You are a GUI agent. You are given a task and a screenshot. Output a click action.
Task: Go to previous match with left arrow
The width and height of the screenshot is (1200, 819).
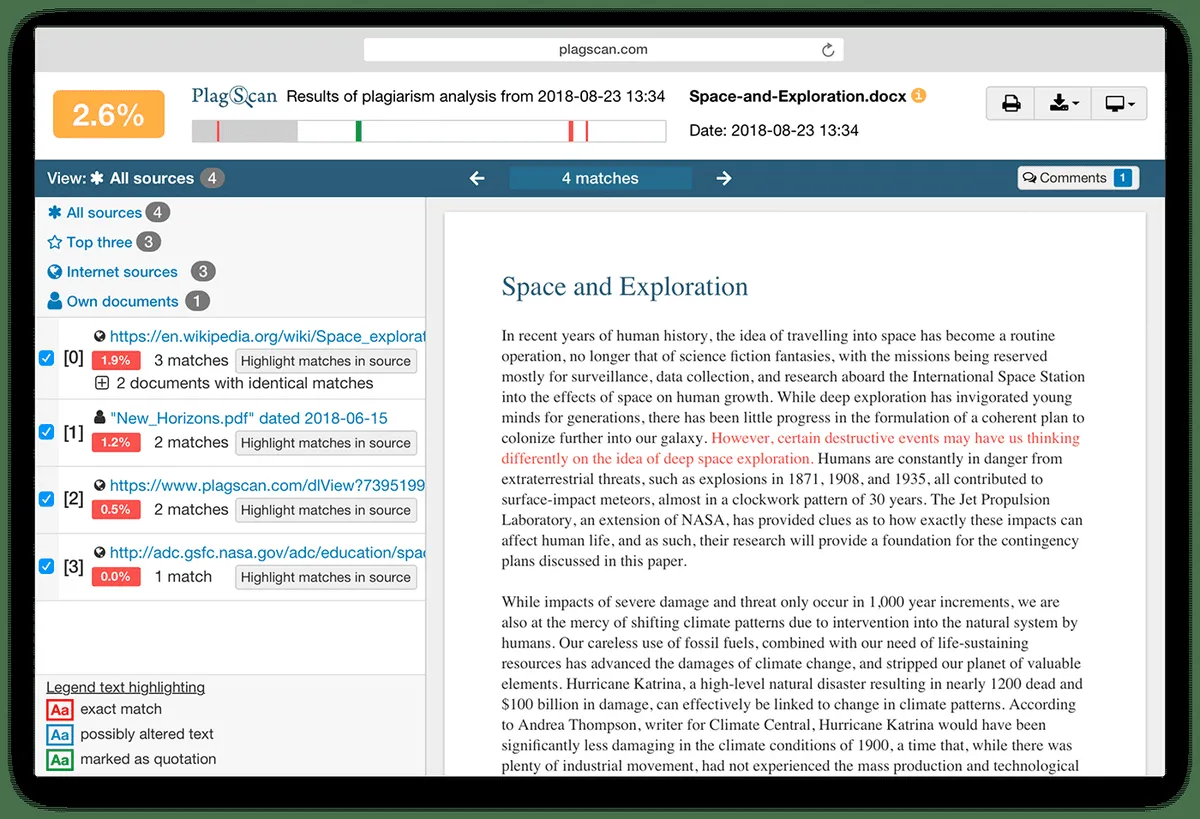477,178
